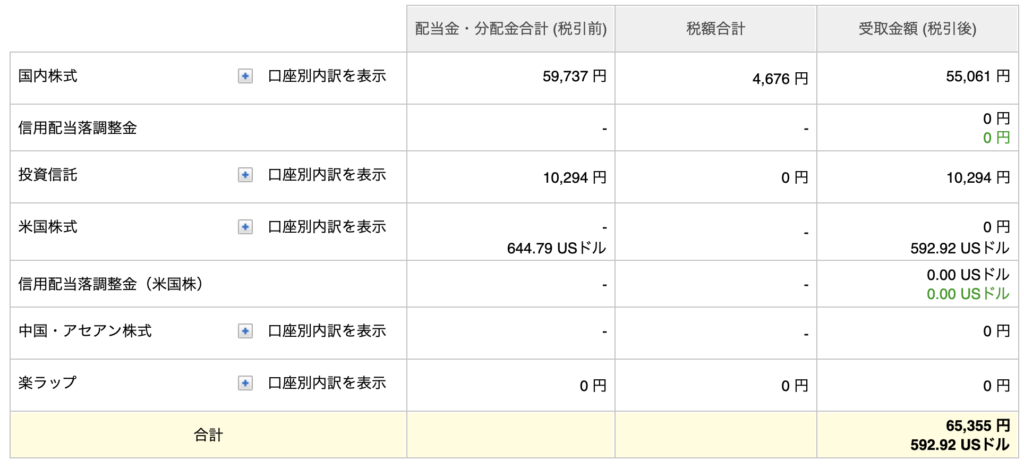Image resolution: width=1024 pixels, height=468 pixels.
Task: Show 口座別内訳 for 投資信託
Action: pyautogui.click(x=327, y=175)
